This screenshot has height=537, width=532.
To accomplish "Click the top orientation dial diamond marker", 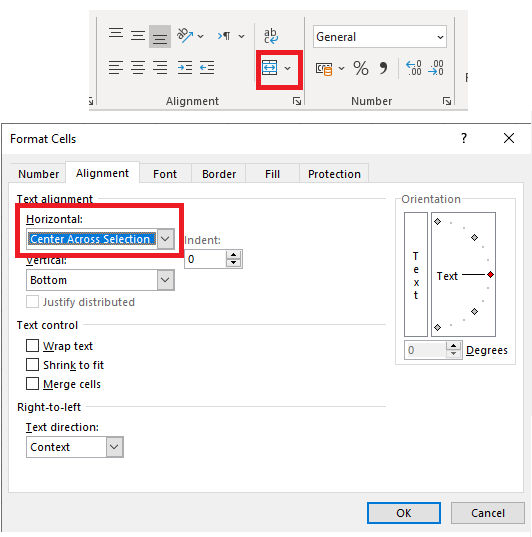I will point(437,221).
